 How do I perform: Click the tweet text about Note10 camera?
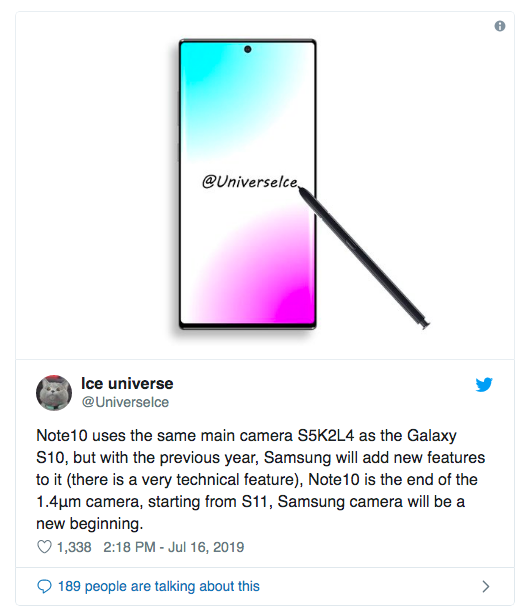pos(261,480)
